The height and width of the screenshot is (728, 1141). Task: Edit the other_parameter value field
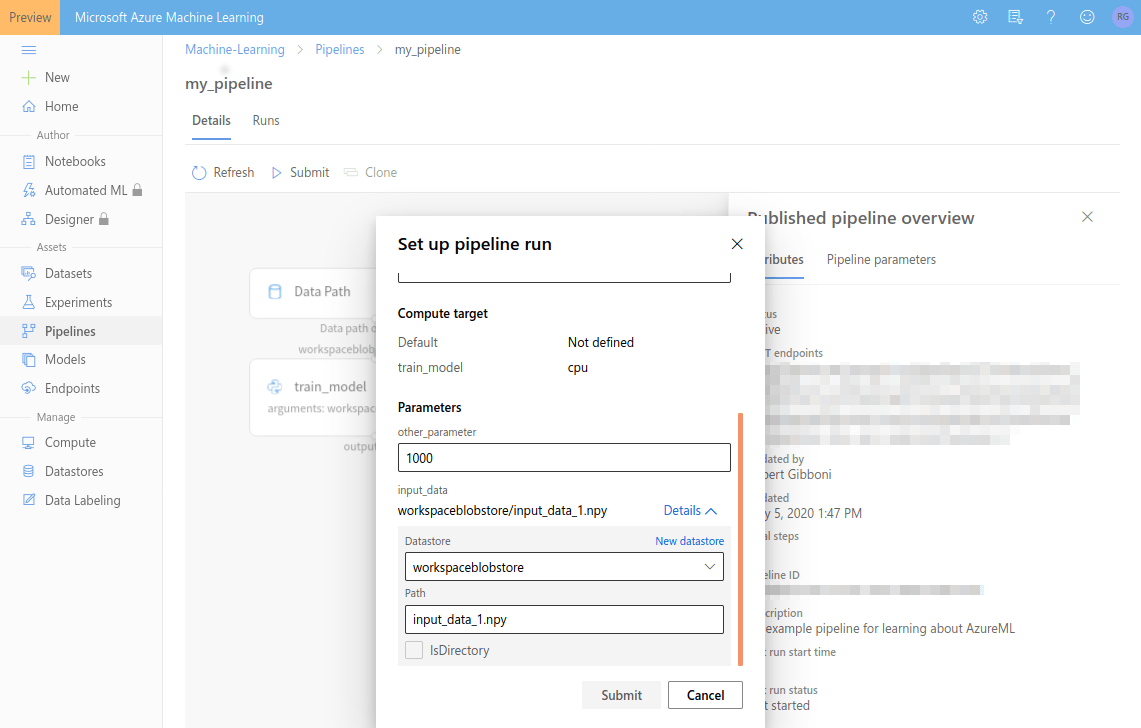point(564,457)
